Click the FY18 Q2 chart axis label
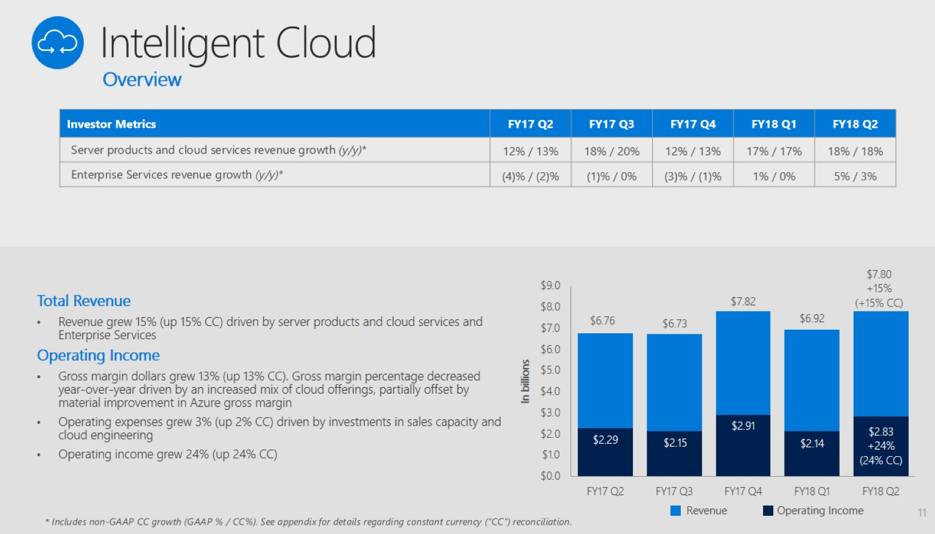Screen dimensions: 935x534 [x=881, y=492]
